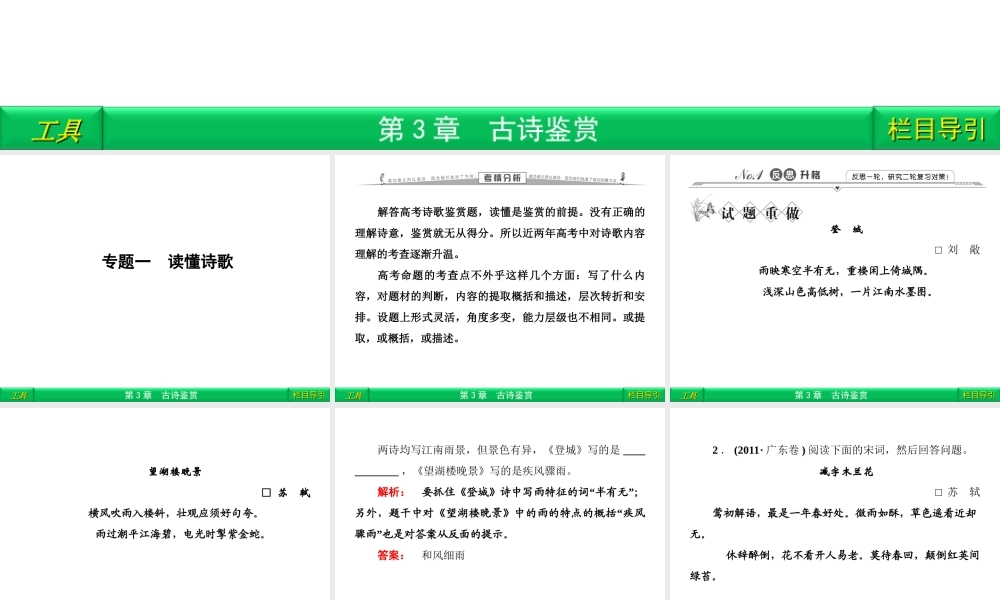Viewport: 1000px width, 600px height.
Task: Click the question text 两诗均写江南雨景
Action: pyautogui.click(x=500, y=460)
